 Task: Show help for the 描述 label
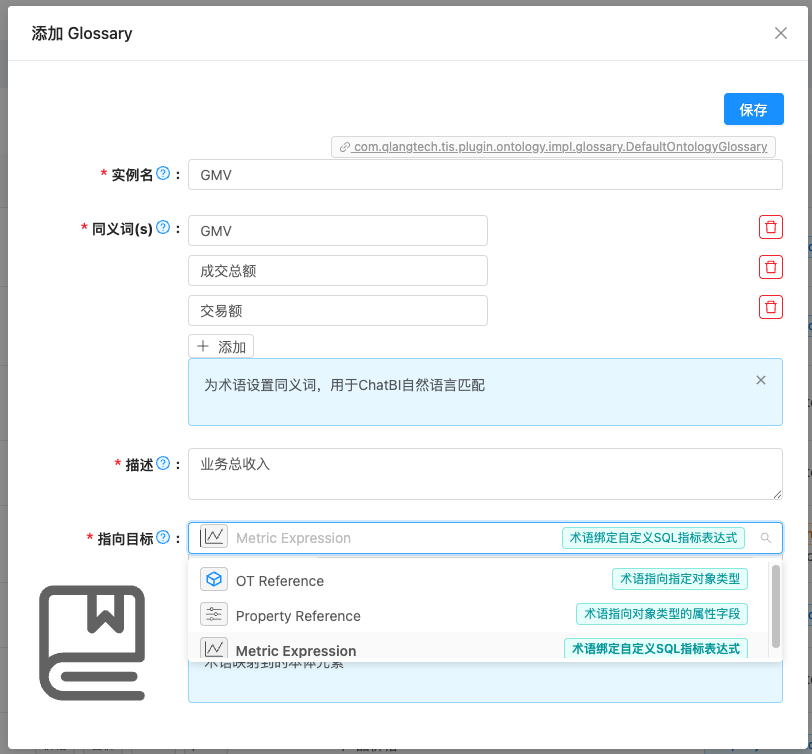163,463
